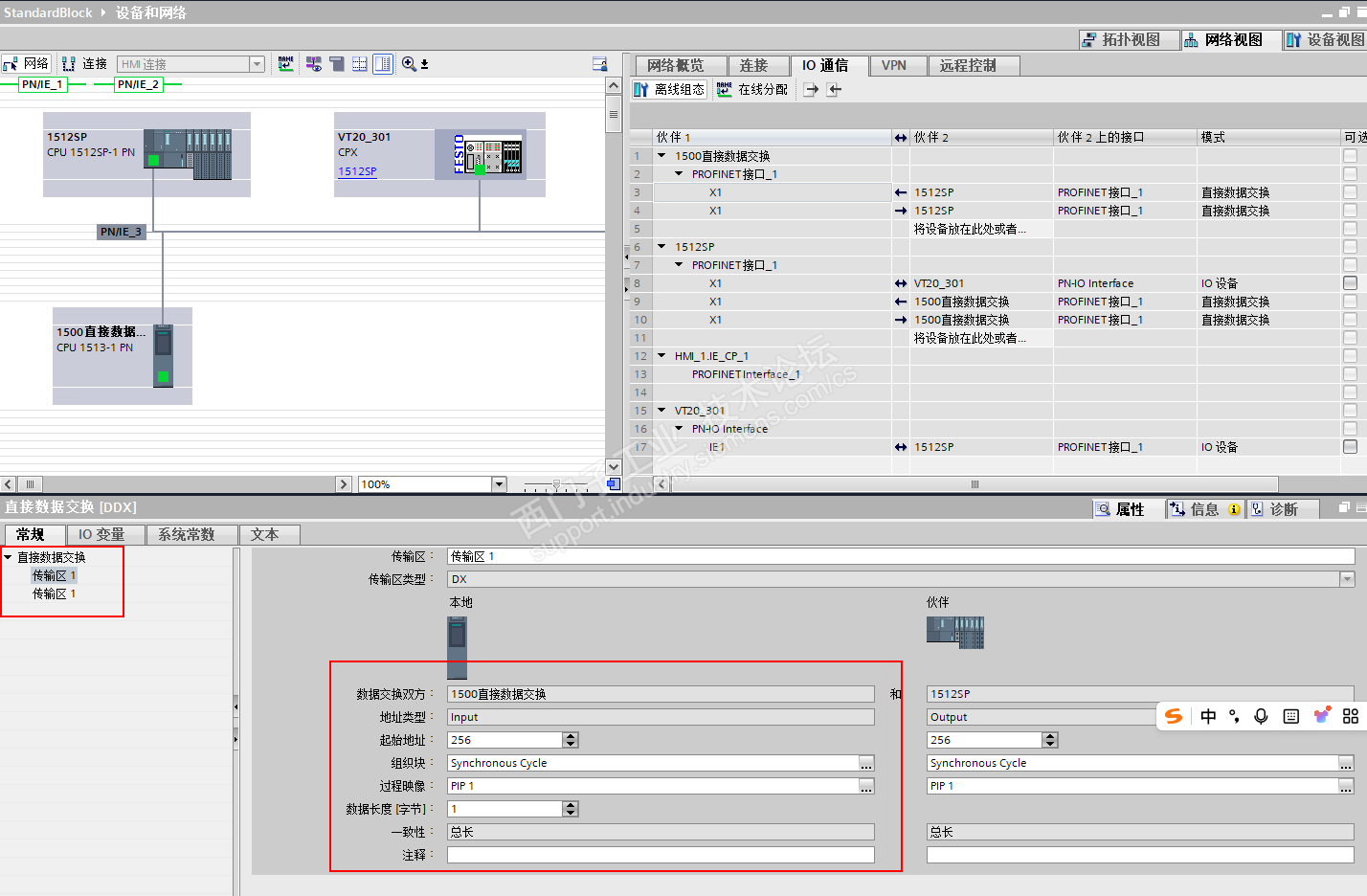Screen dimensions: 1367x896
Task: Click the dashed grid layout toolbar icon
Action: point(359,64)
